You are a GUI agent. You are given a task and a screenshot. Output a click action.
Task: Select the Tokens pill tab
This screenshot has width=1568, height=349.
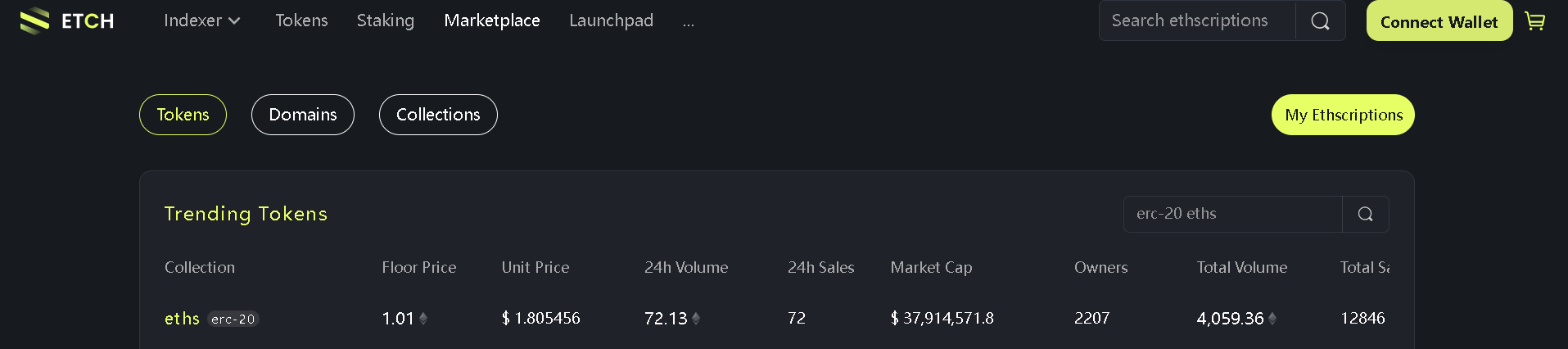[183, 115]
